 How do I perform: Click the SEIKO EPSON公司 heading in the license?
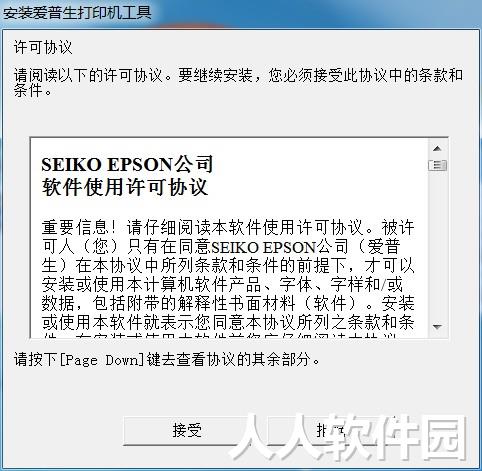pyautogui.click(x=127, y=164)
